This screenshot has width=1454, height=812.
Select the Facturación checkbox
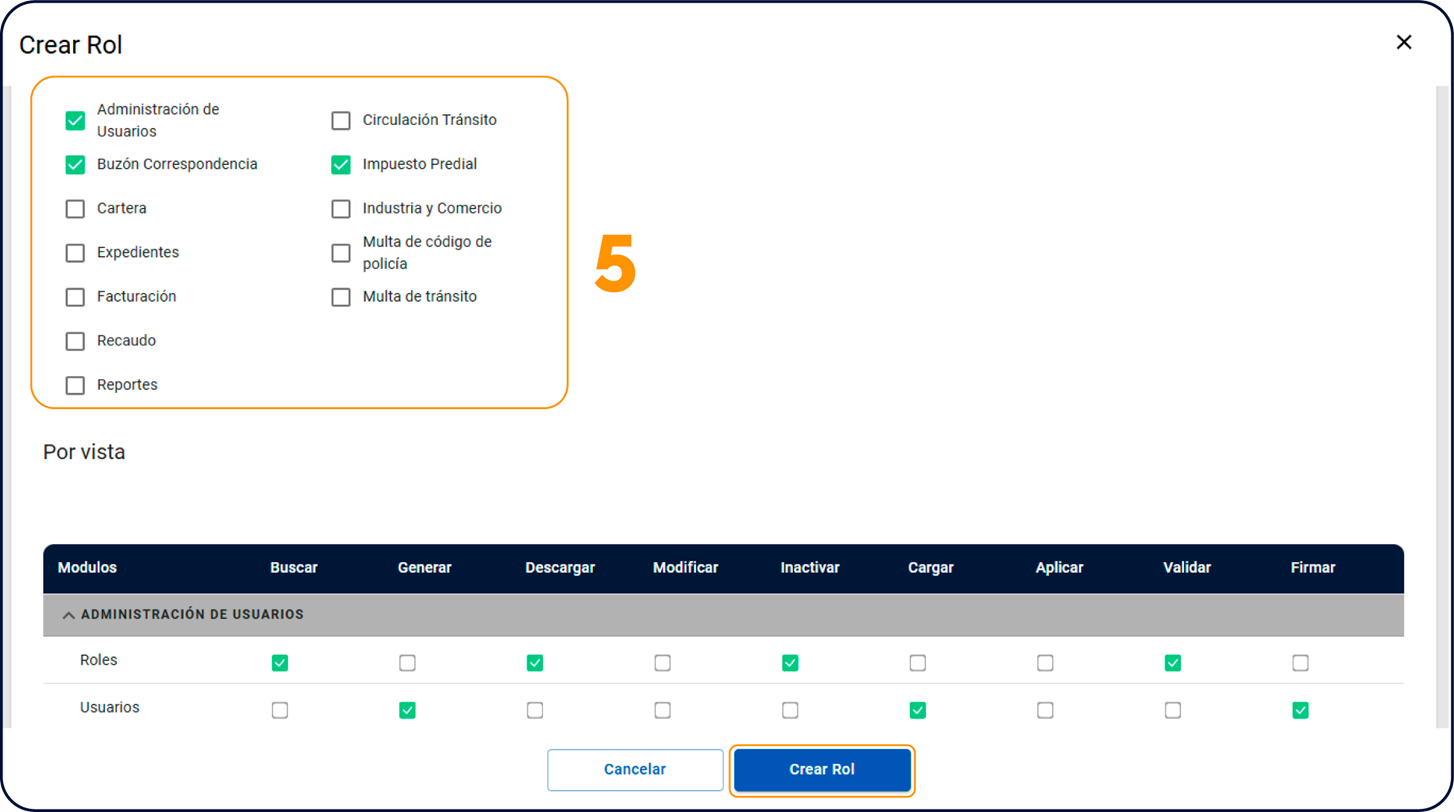(x=75, y=297)
